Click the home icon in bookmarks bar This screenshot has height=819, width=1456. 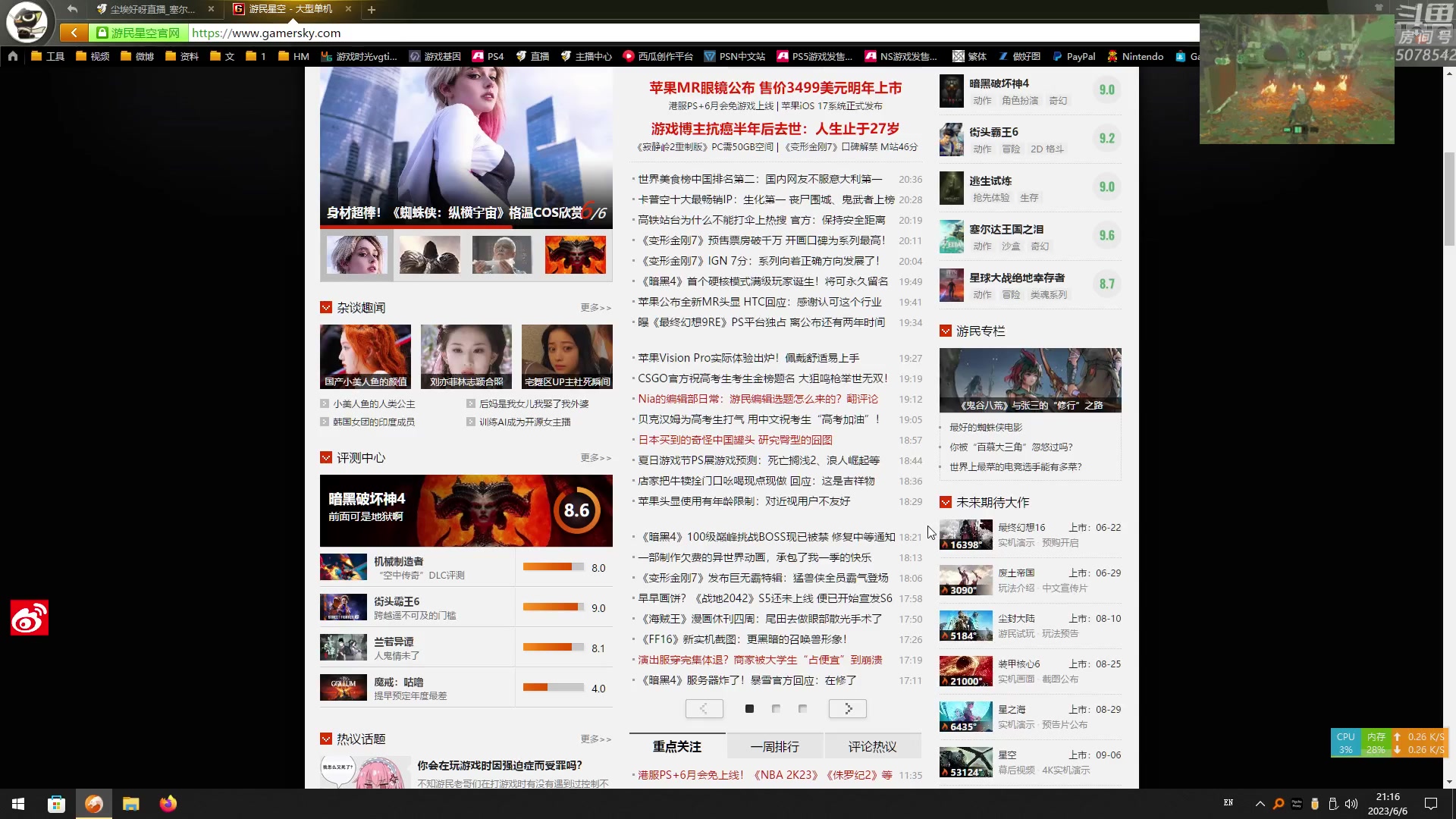[13, 56]
